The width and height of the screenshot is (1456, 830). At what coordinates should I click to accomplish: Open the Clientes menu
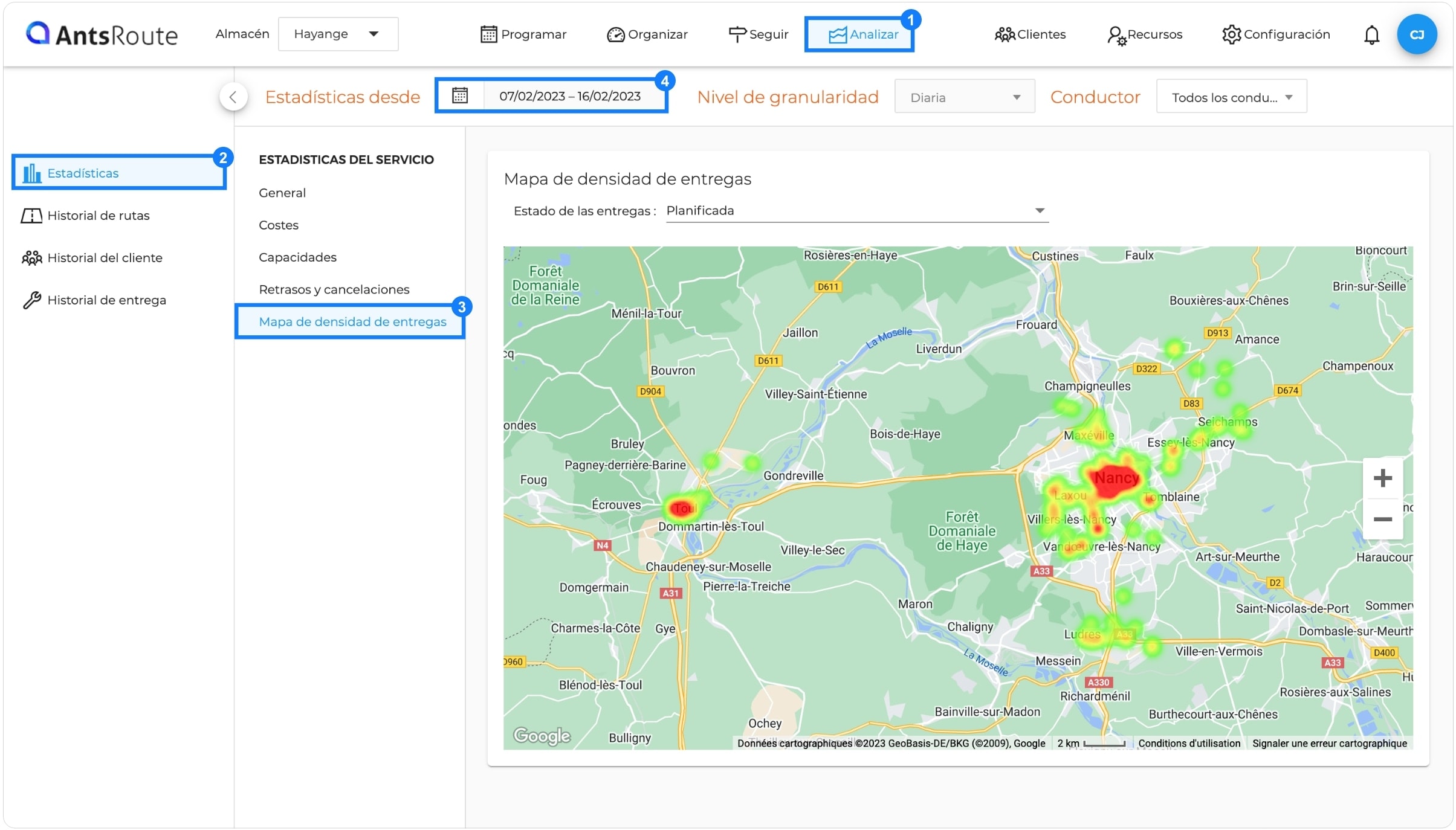coord(1030,34)
